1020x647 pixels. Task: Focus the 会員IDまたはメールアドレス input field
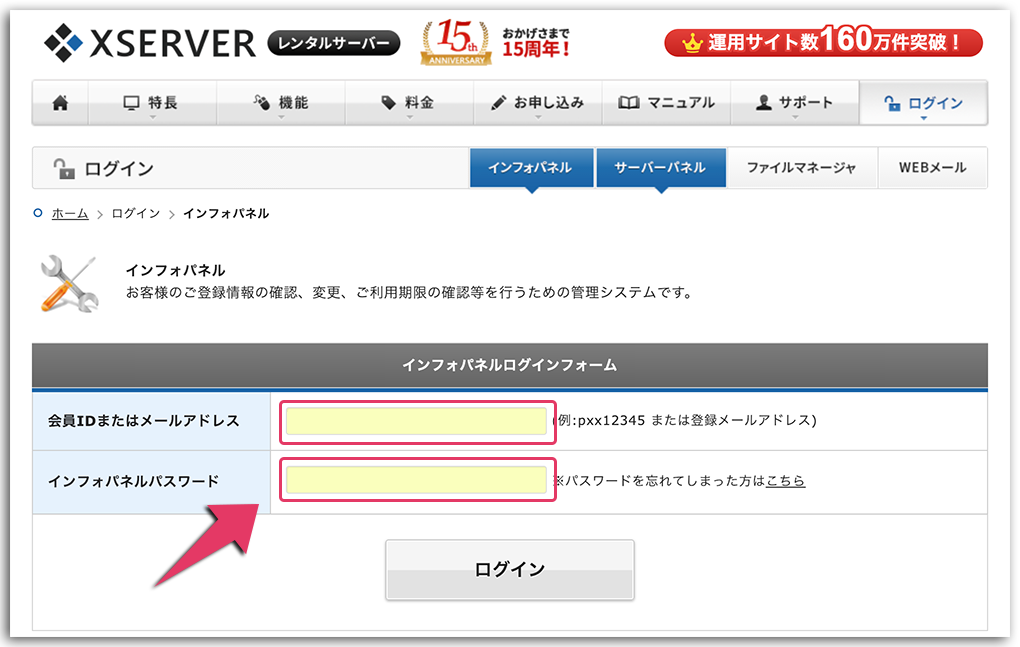click(x=416, y=421)
